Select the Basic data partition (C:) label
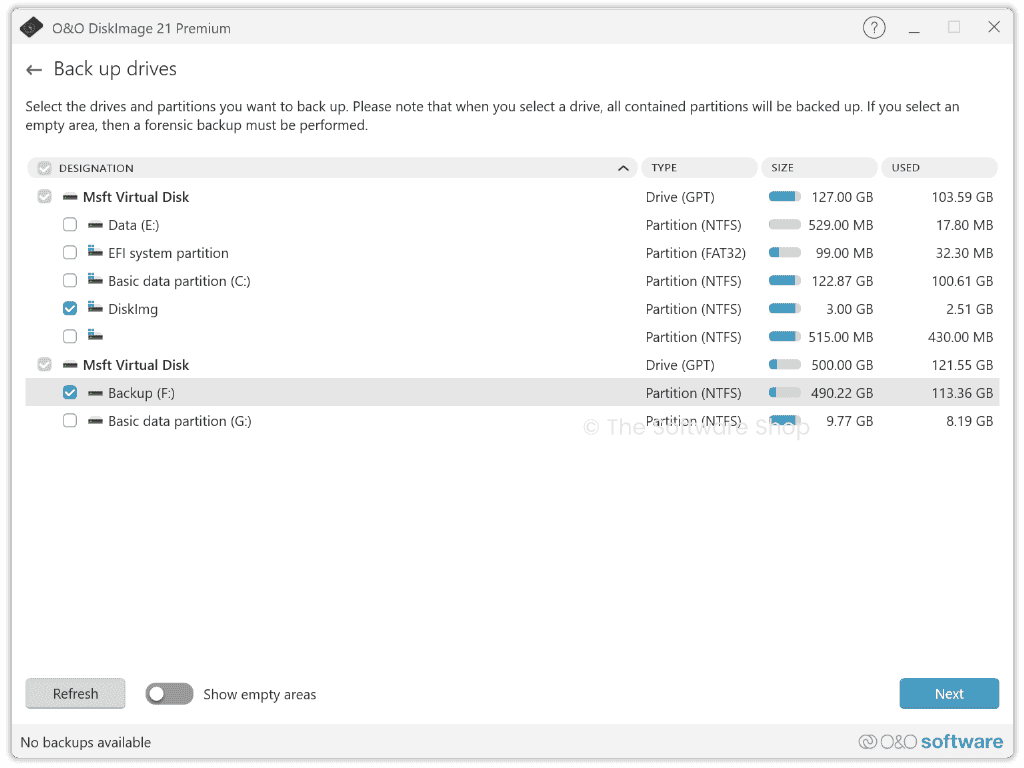Image resolution: width=1024 pixels, height=768 pixels. click(x=179, y=281)
